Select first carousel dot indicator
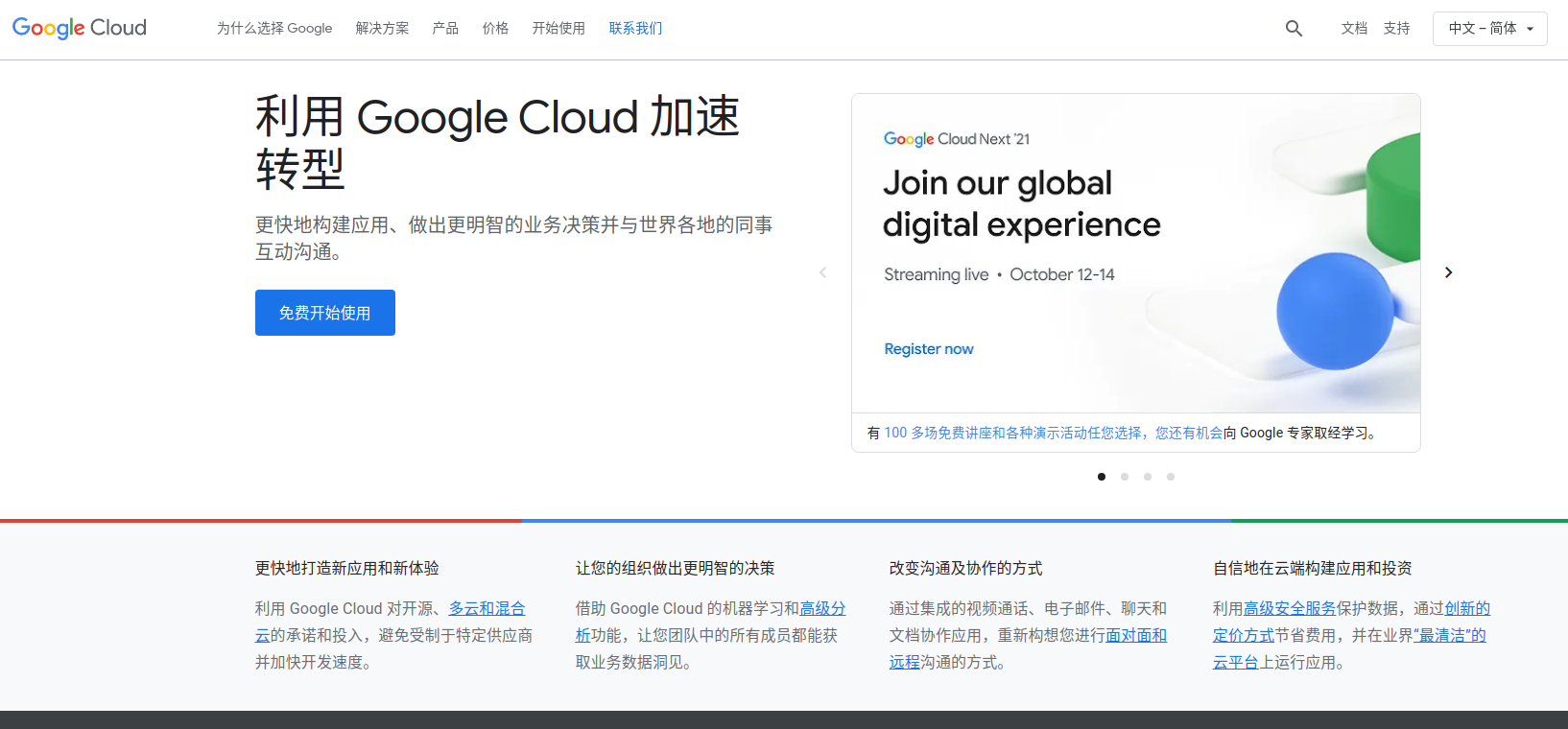1568x729 pixels. [1102, 477]
